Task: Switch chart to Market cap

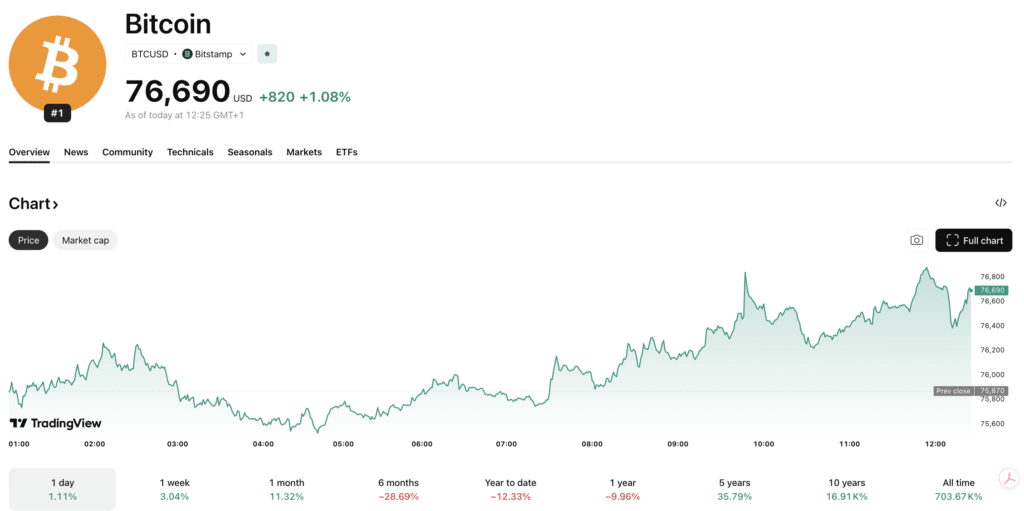Action: pyautogui.click(x=85, y=240)
